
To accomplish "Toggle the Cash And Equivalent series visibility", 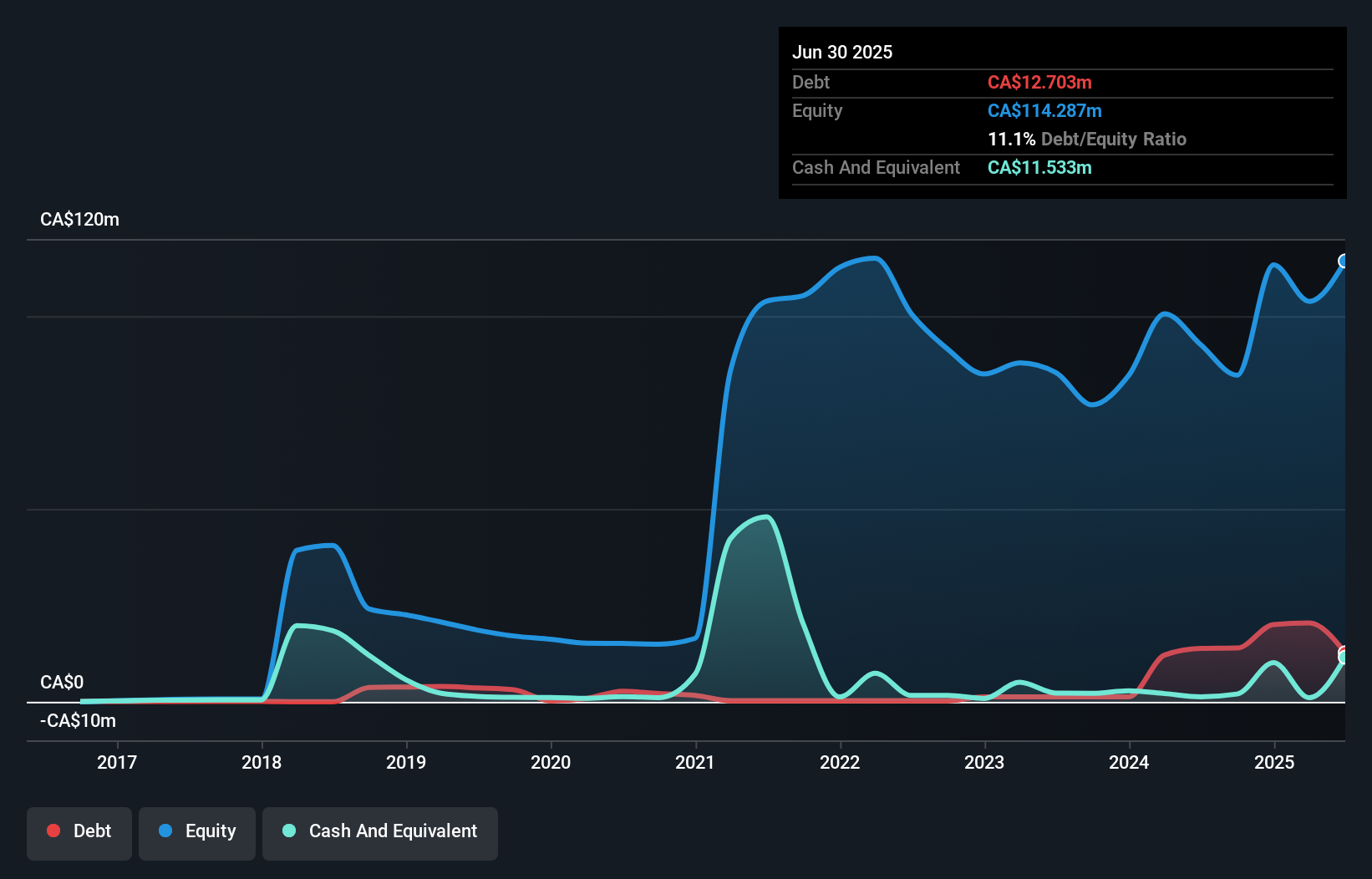I will pos(380,831).
